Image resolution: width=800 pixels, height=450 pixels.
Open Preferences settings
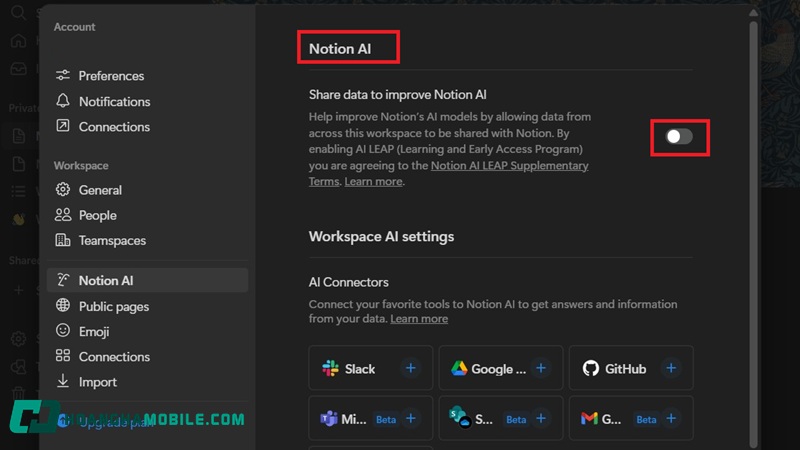(111, 76)
